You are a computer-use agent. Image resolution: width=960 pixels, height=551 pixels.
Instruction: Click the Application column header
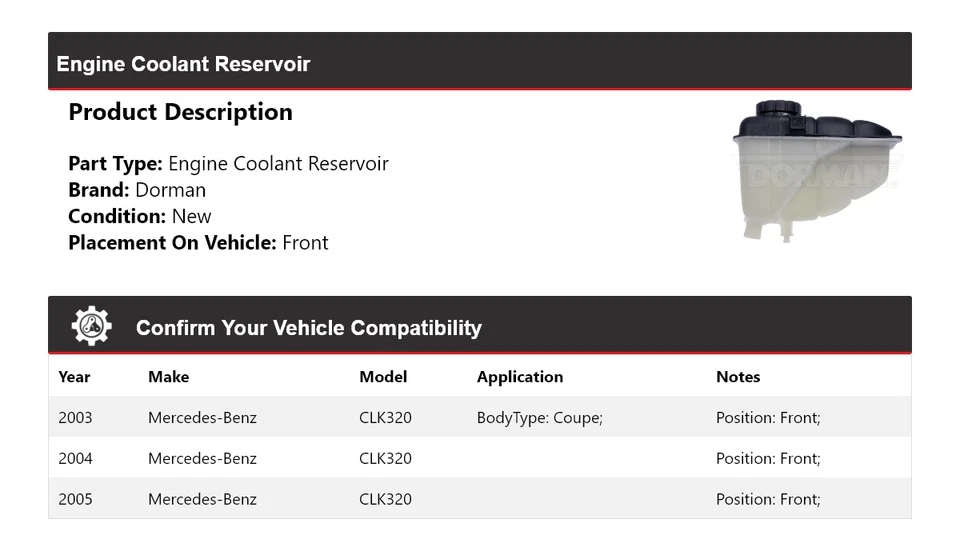coord(519,377)
